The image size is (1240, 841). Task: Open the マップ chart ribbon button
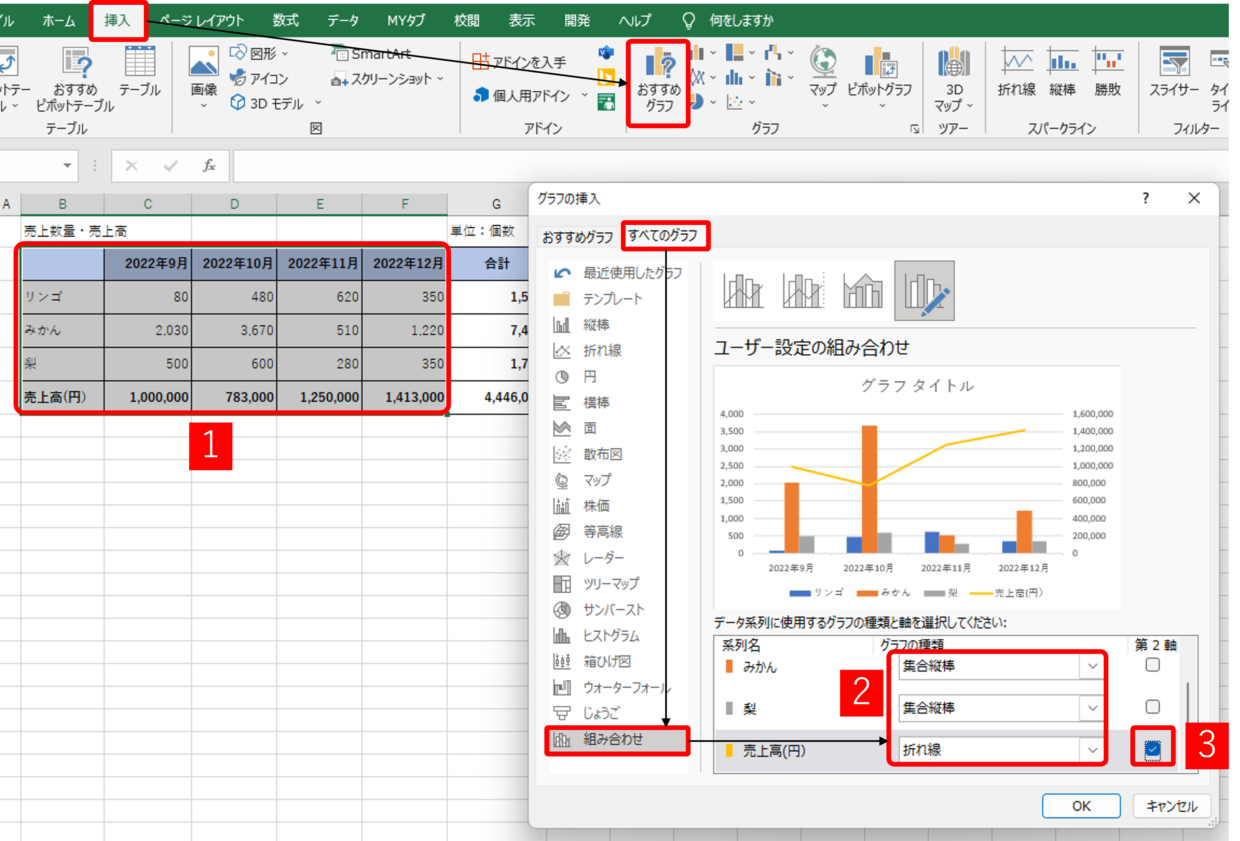(823, 78)
